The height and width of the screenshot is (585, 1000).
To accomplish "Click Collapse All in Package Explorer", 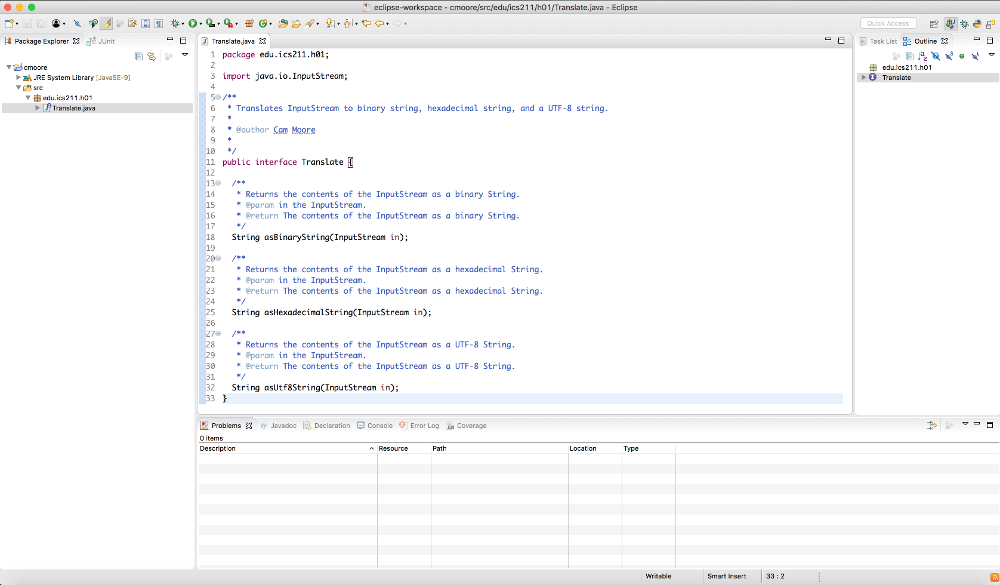I will point(139,56).
